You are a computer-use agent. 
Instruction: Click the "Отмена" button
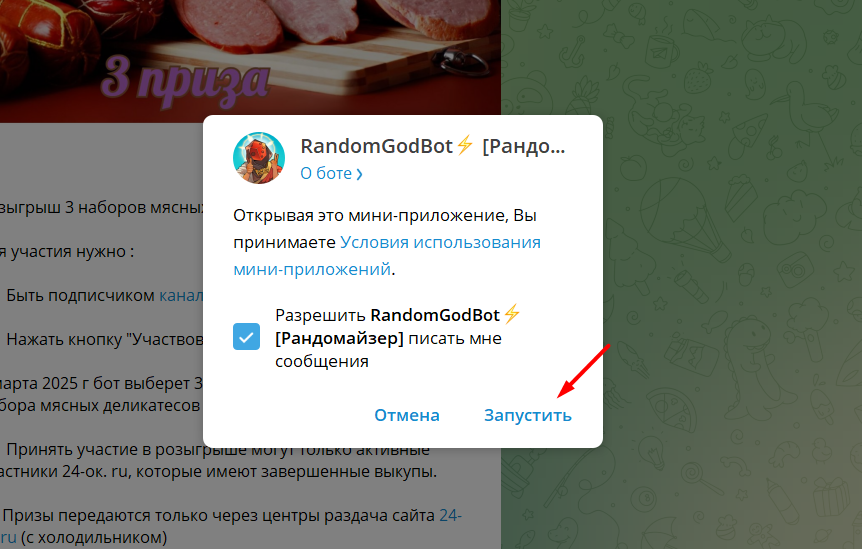pos(407,415)
